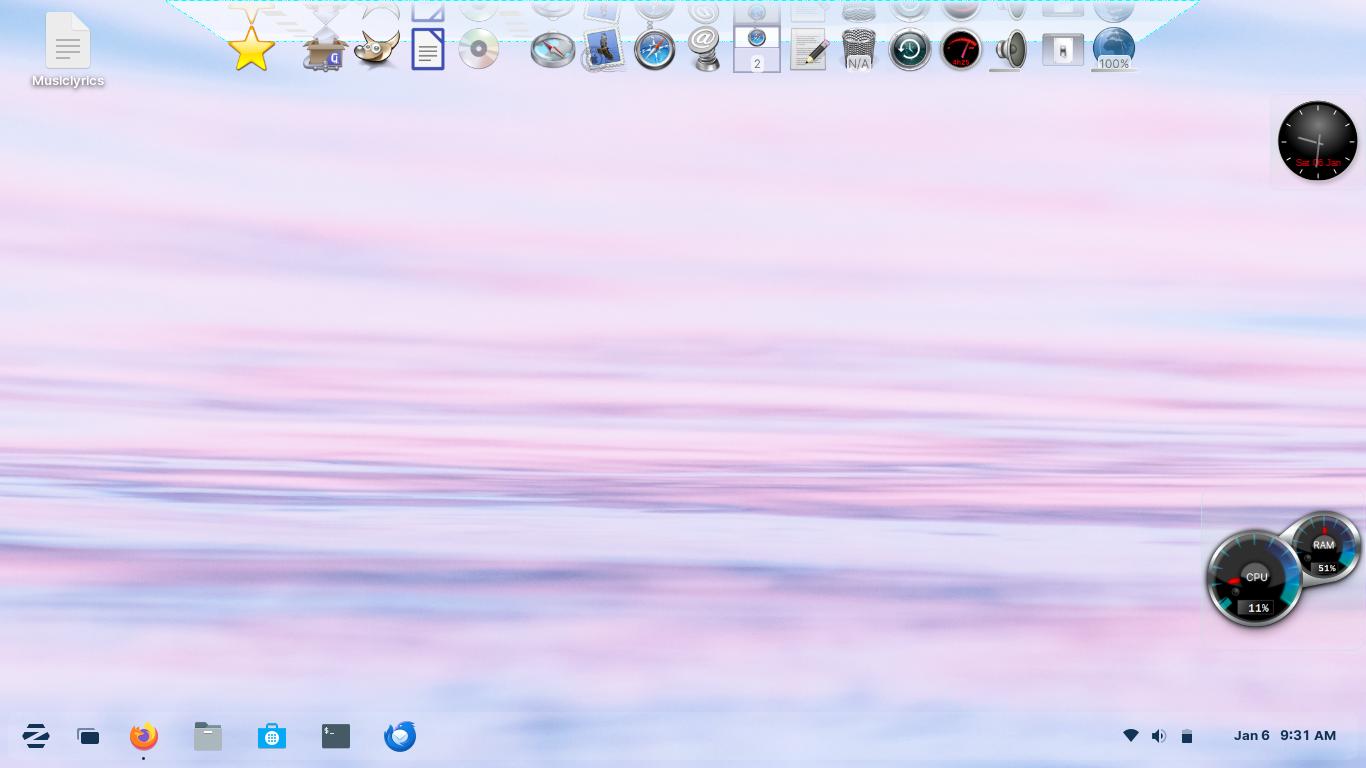The width and height of the screenshot is (1366, 768).
Task: Click the @ spring contacts icon
Action: point(705,49)
